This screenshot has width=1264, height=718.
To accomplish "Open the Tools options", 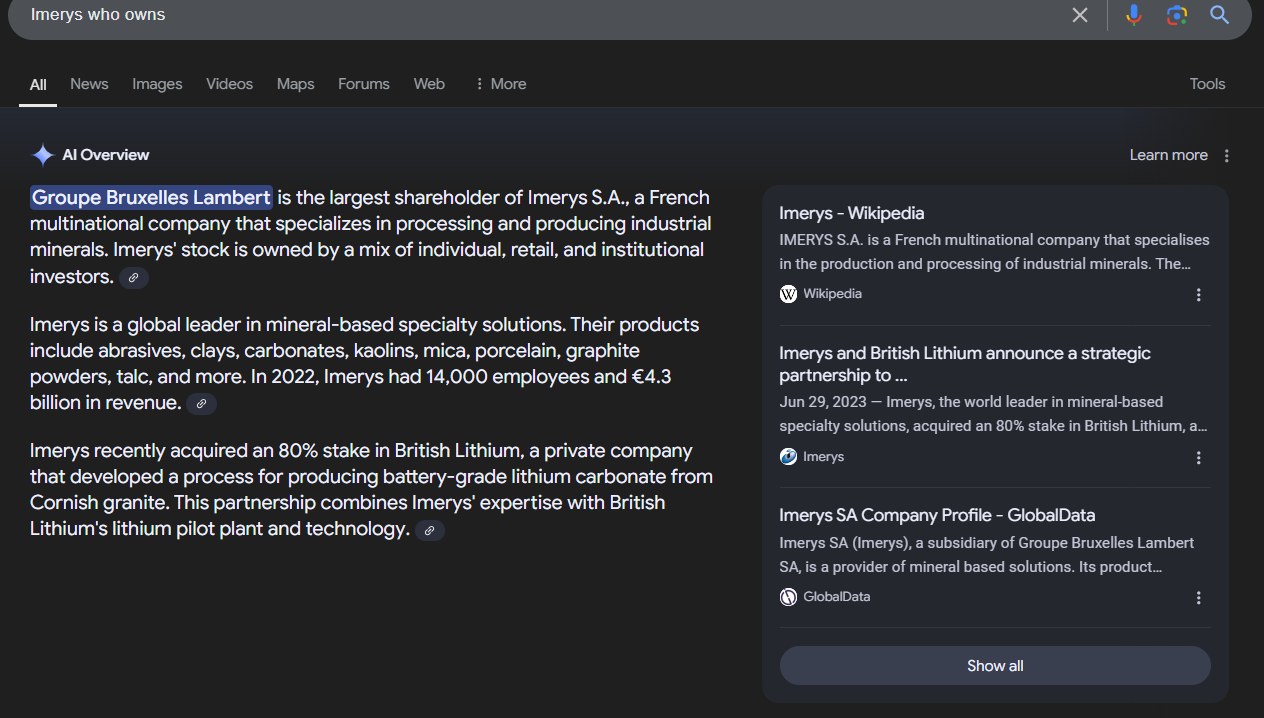I will point(1207,84).
